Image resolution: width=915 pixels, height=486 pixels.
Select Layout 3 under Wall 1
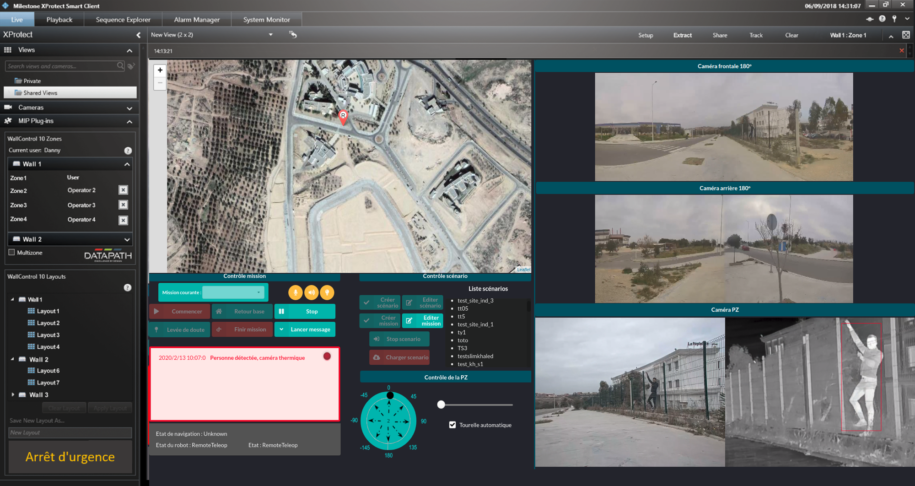[48, 335]
